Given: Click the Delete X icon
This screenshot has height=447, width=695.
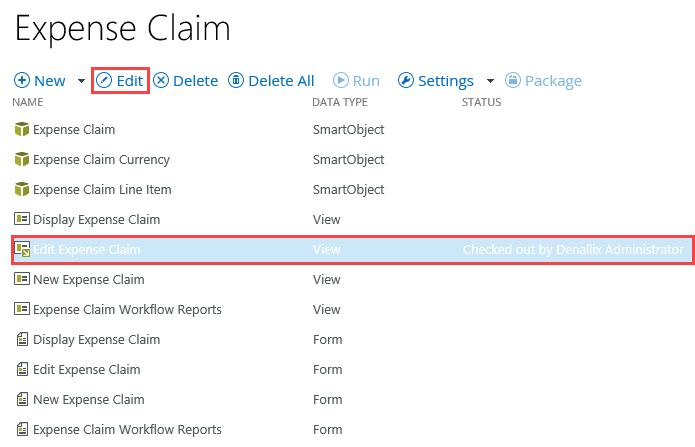Looking at the screenshot, I should tap(161, 81).
